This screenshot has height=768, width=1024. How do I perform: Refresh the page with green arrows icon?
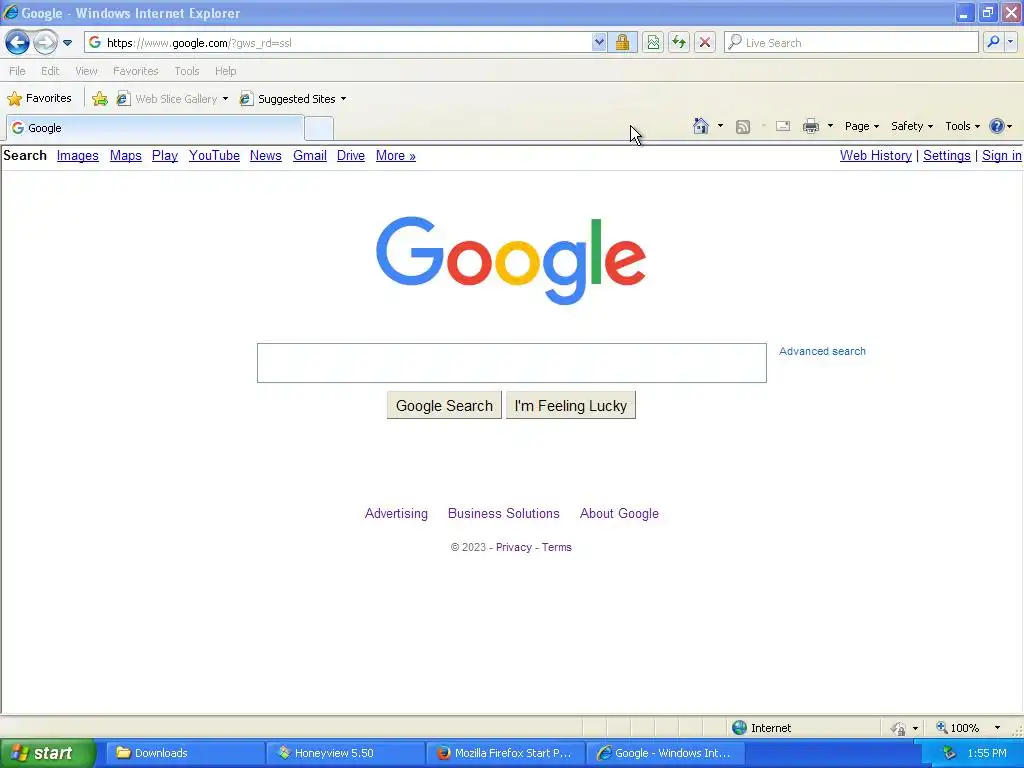click(679, 42)
